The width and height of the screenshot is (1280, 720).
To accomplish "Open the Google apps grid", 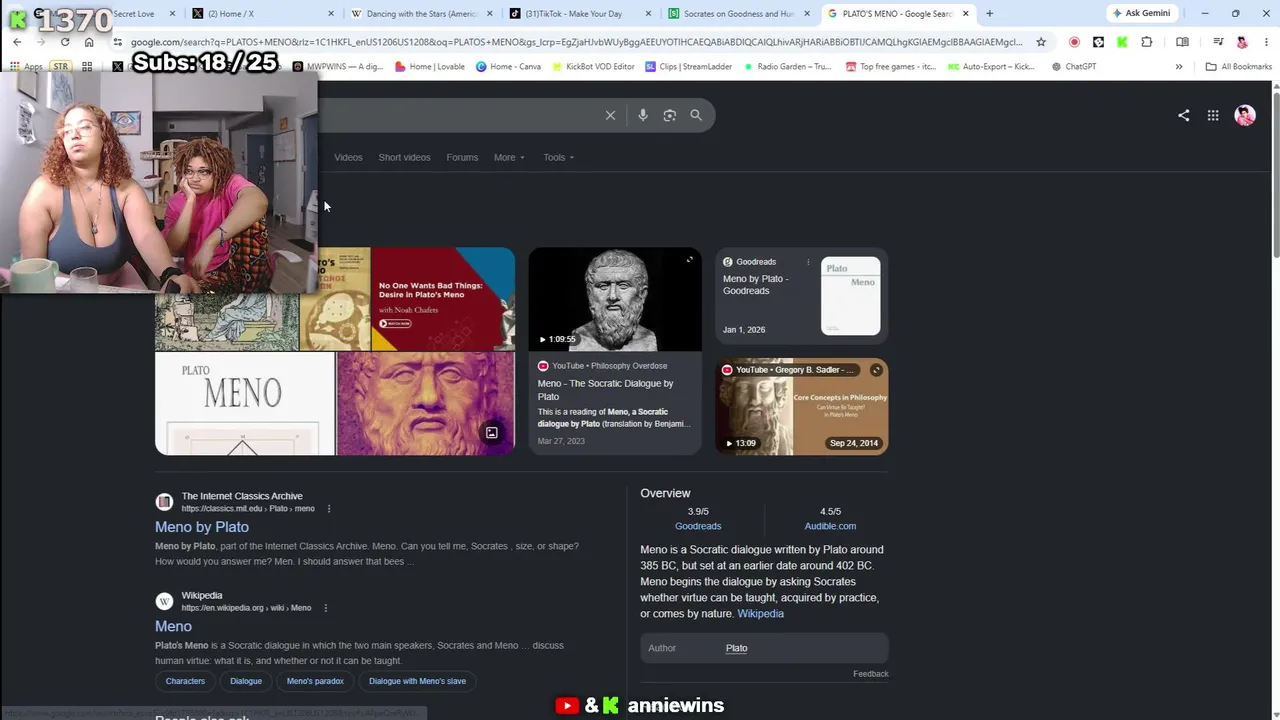I will [1213, 115].
